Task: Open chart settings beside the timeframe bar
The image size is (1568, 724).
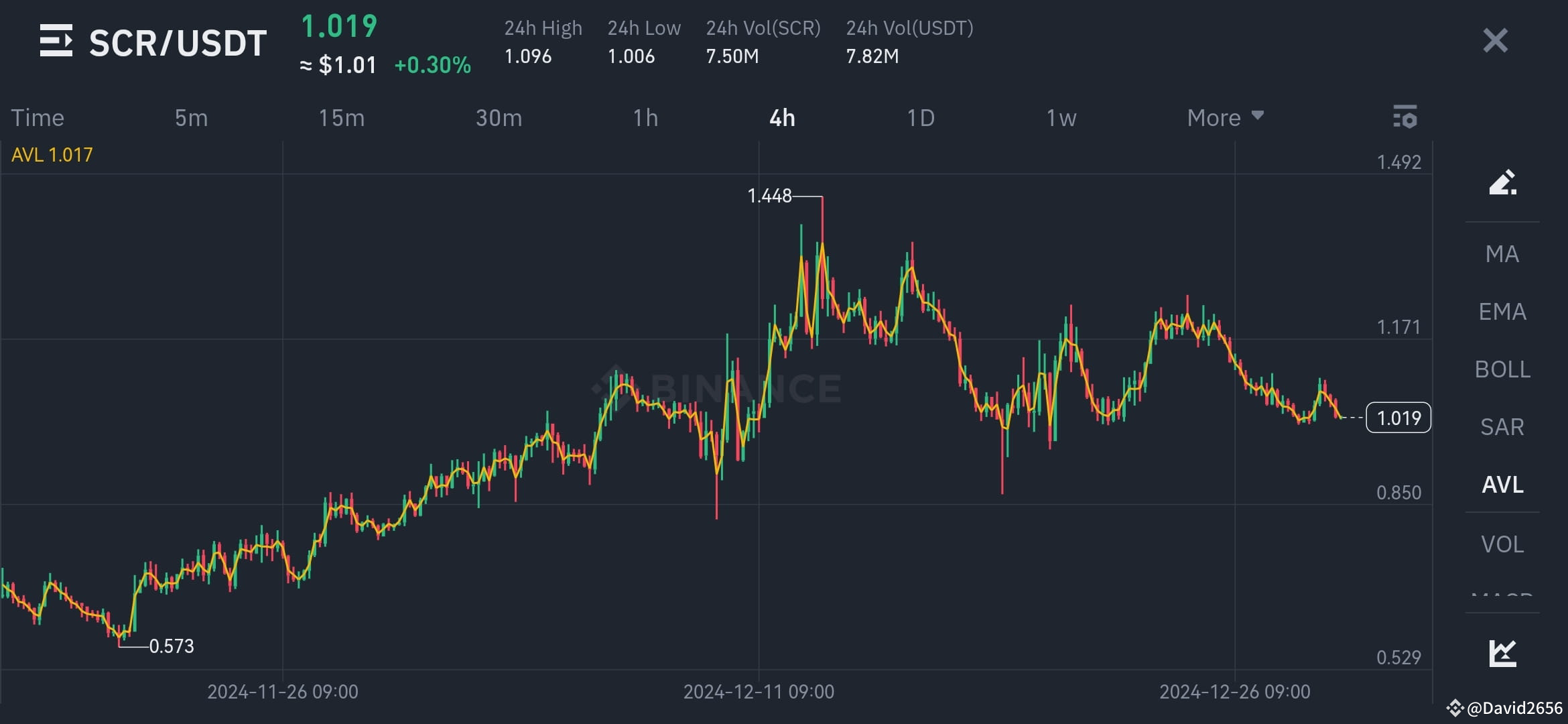Action: 1407,117
